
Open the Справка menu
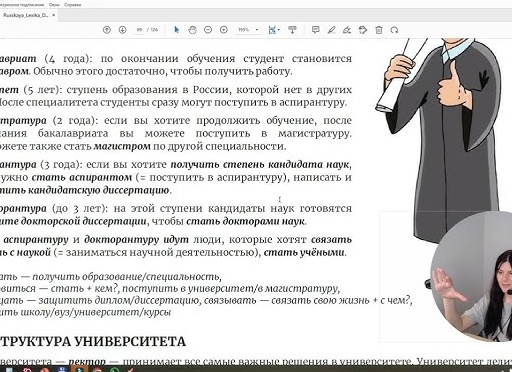coord(73,5)
